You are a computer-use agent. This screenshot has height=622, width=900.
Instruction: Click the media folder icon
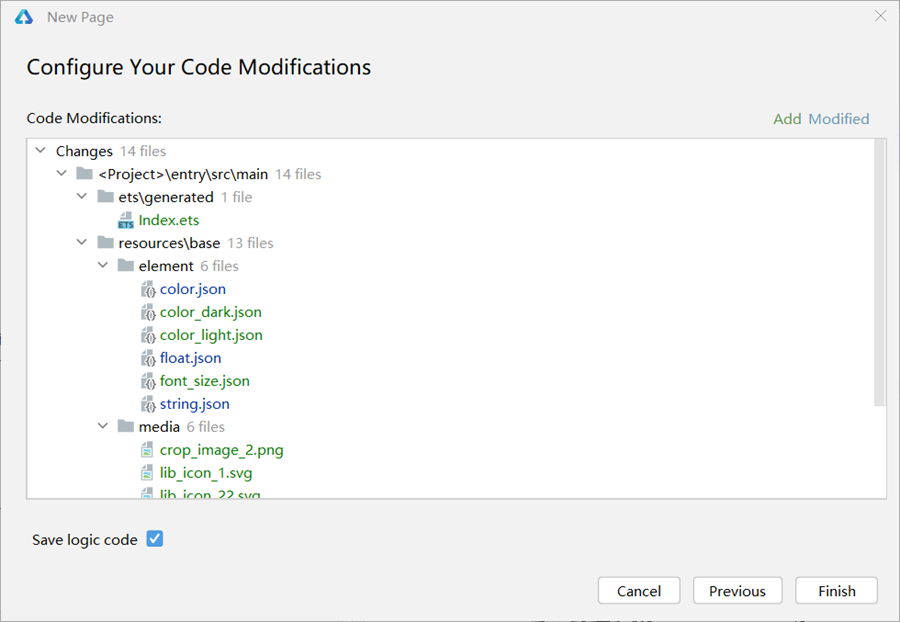[x=125, y=427]
